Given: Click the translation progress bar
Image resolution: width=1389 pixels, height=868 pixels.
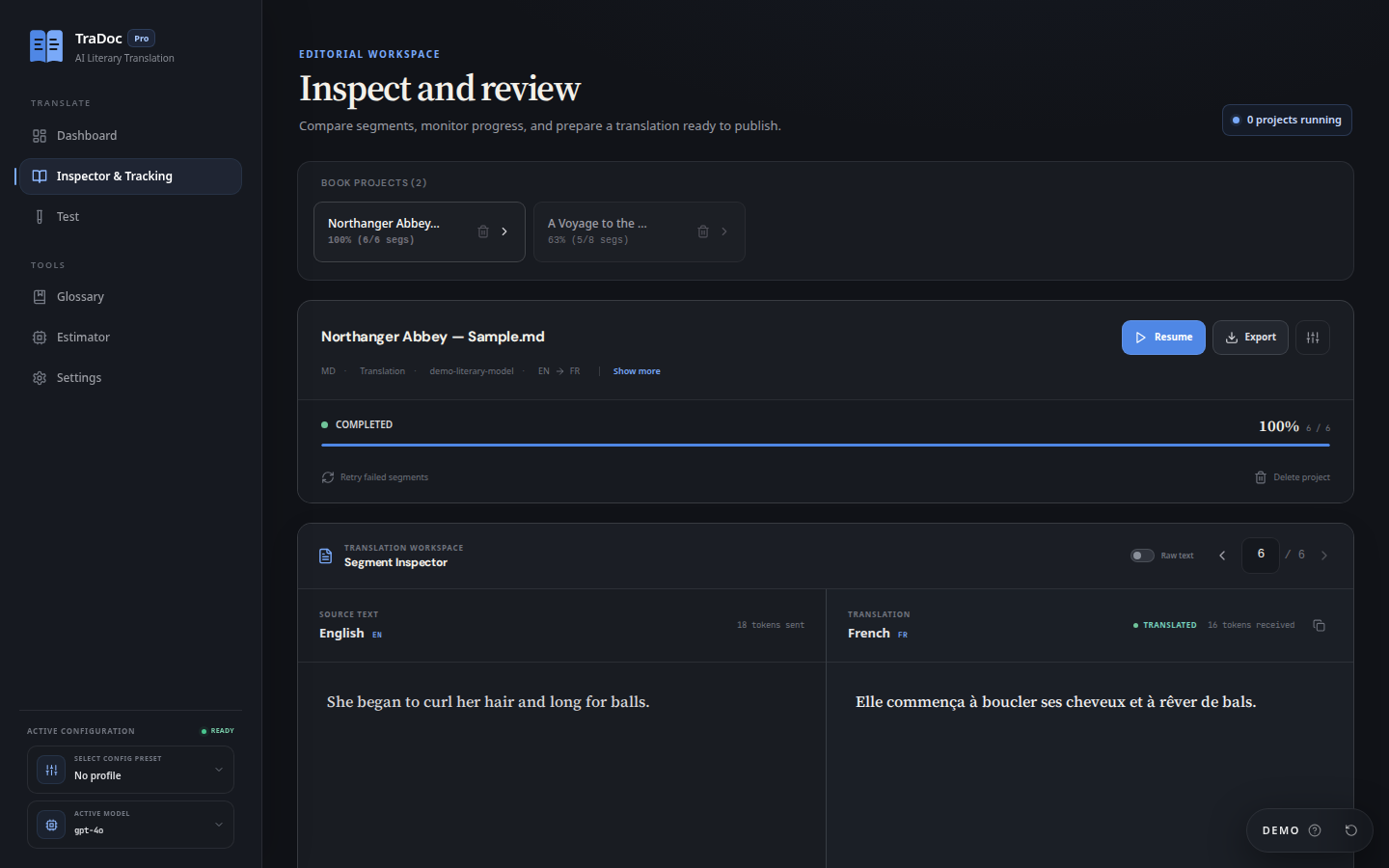Looking at the screenshot, I should point(826,445).
